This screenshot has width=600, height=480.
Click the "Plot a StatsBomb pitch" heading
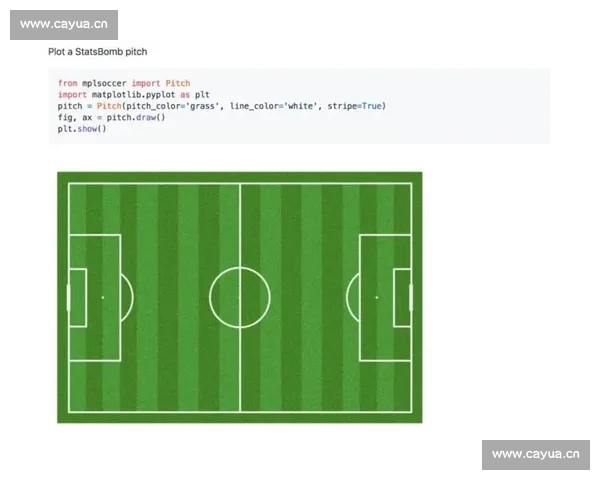coord(98,51)
